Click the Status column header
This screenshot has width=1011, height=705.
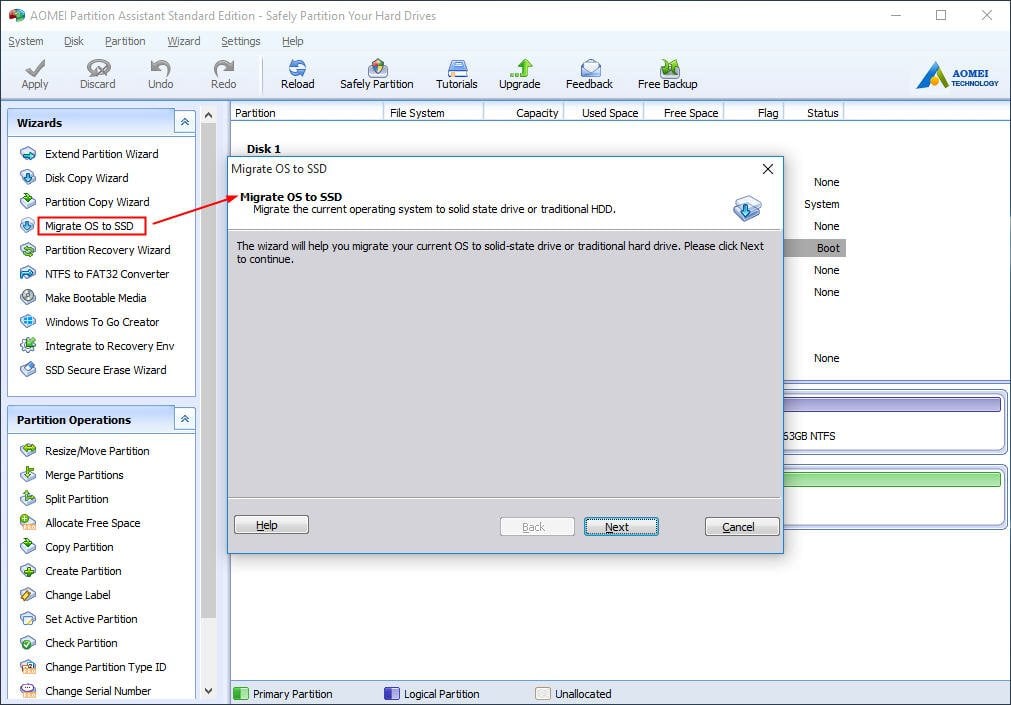pos(813,113)
